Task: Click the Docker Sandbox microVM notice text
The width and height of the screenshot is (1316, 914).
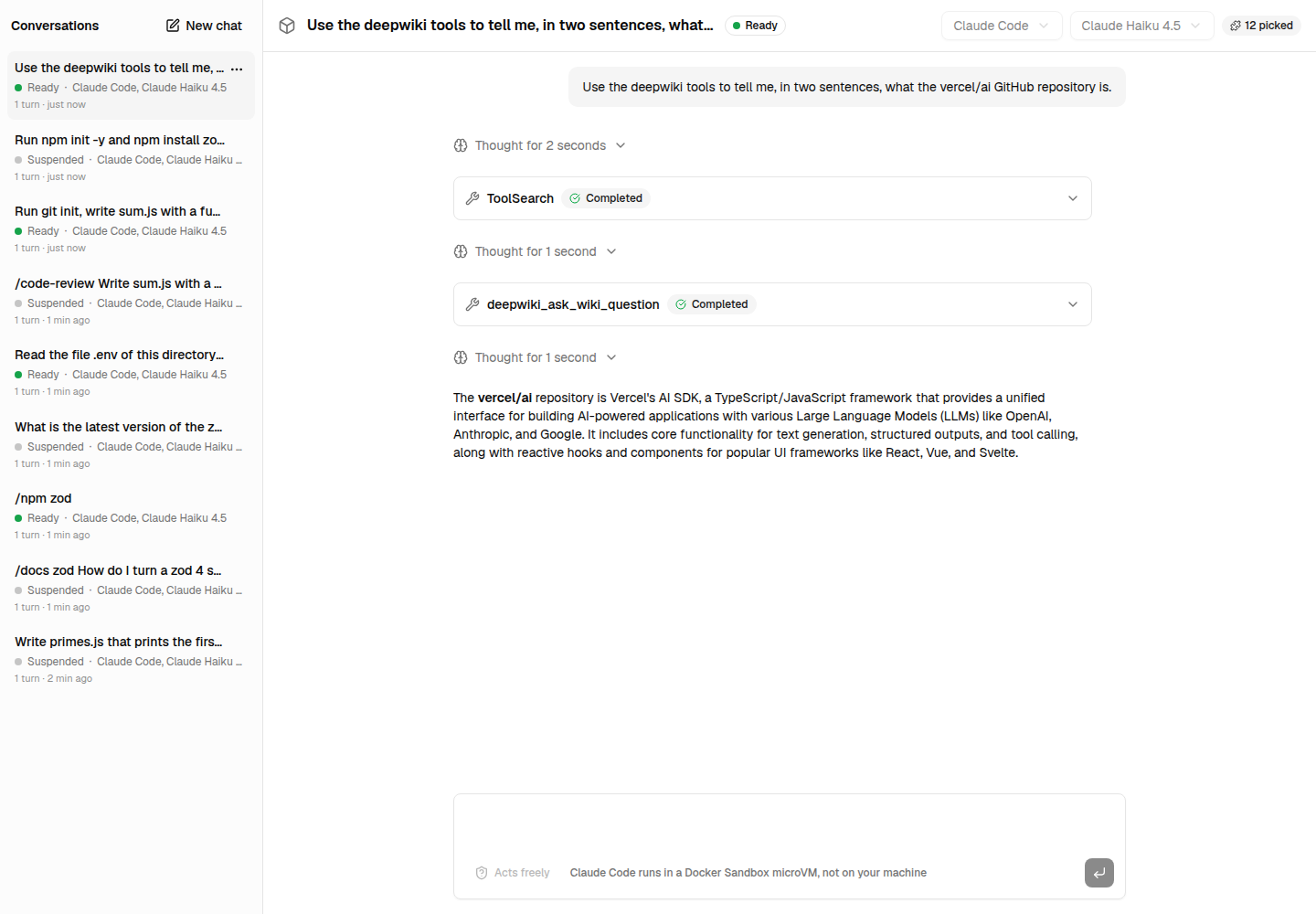Action: (748, 873)
